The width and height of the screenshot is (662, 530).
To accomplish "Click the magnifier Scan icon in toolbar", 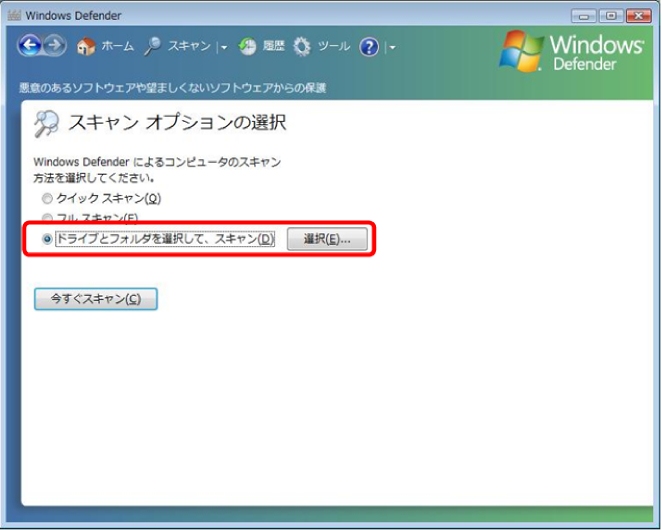I will pyautogui.click(x=153, y=46).
